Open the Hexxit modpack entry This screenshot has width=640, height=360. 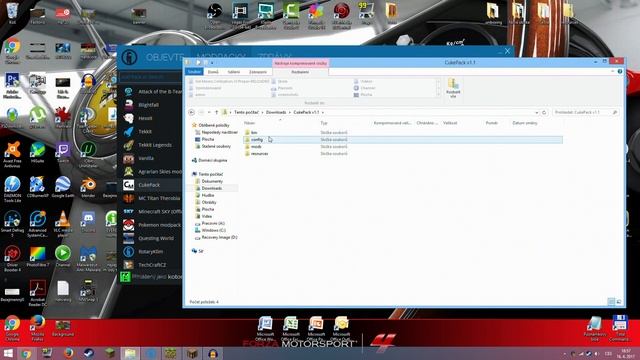point(150,118)
